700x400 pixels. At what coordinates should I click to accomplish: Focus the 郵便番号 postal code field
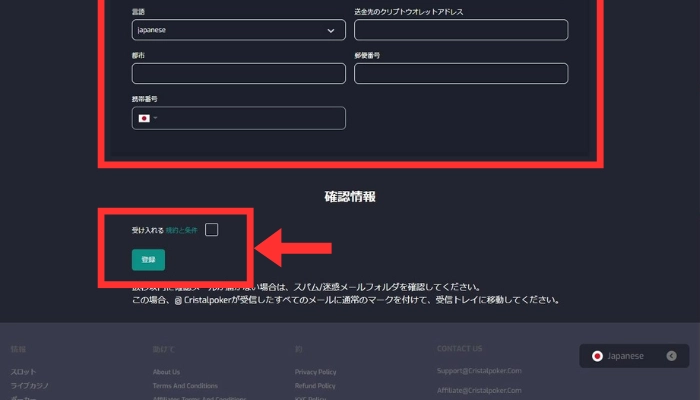click(461, 73)
